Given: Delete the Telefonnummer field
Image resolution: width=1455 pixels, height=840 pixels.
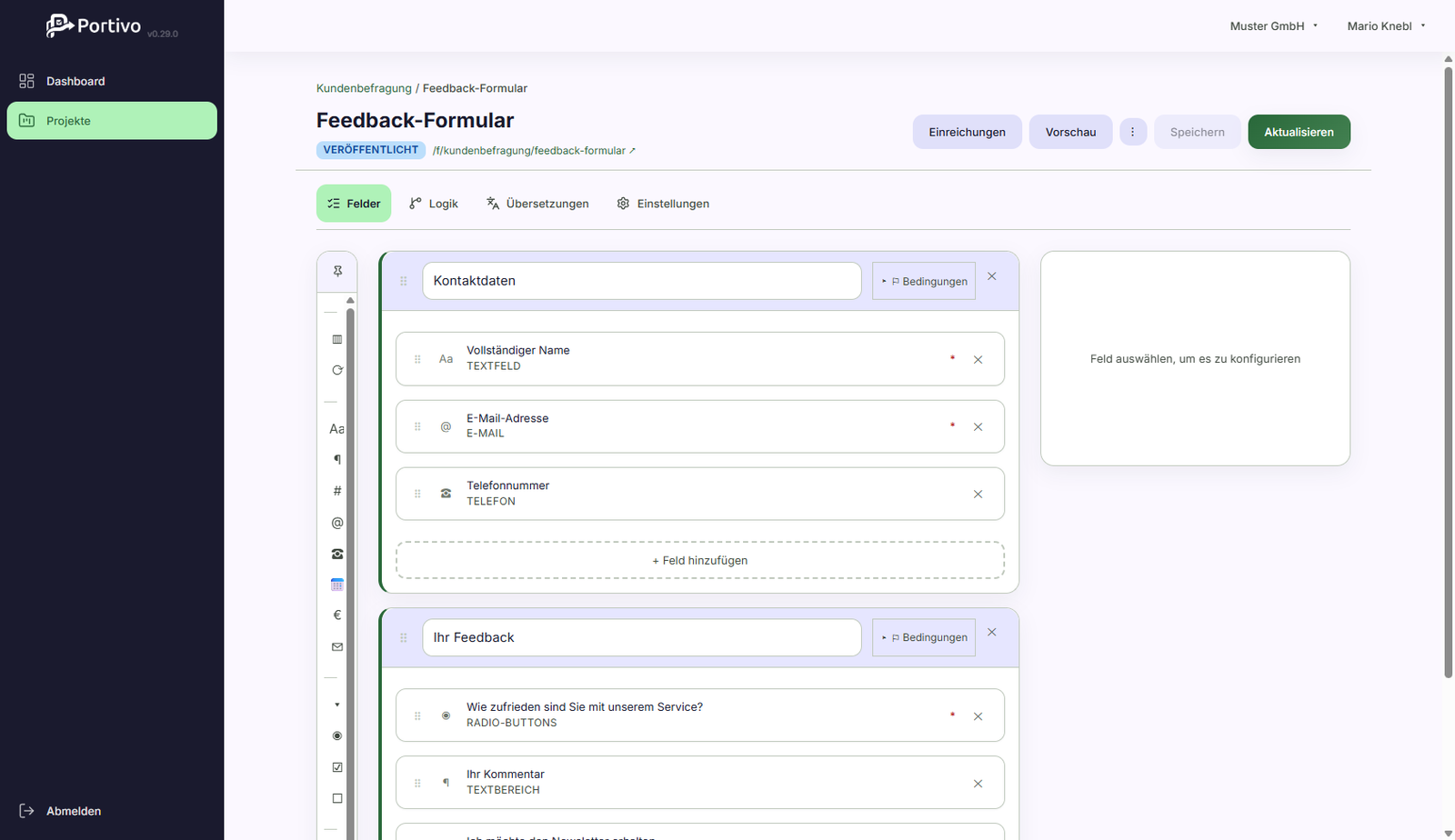Looking at the screenshot, I should coord(978,495).
